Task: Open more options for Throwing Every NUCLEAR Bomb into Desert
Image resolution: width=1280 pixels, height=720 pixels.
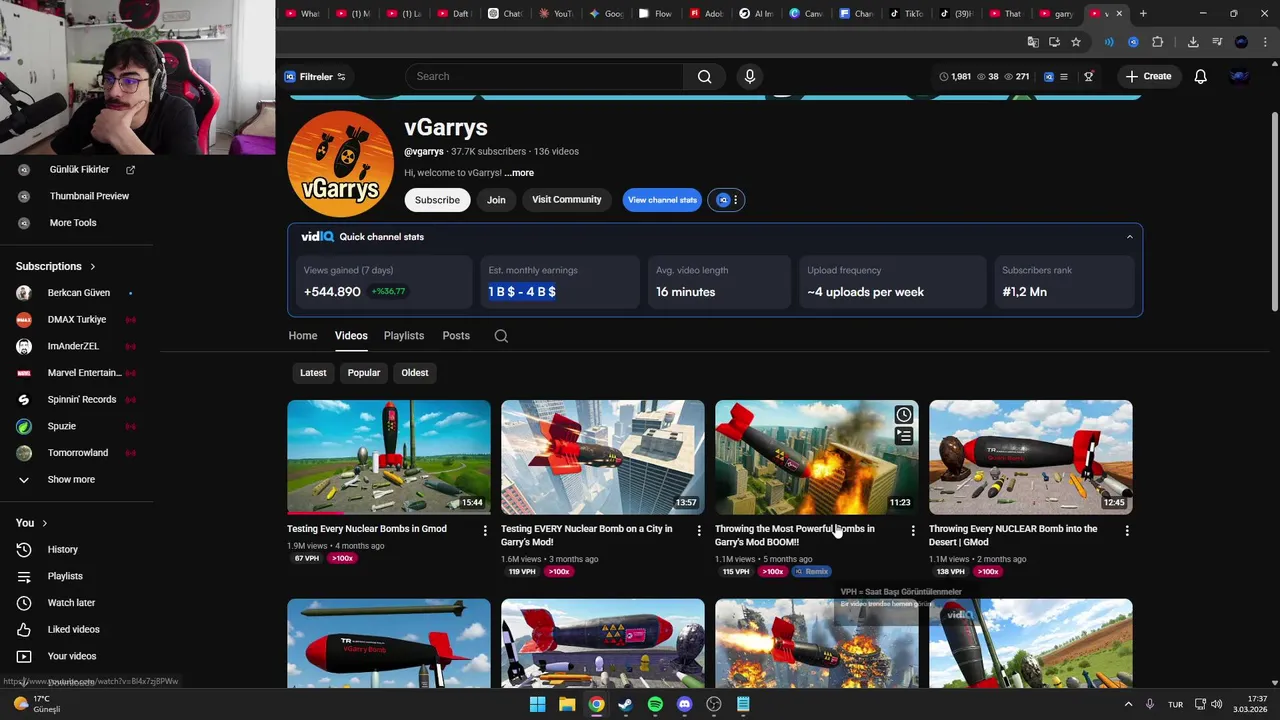Action: (1127, 531)
